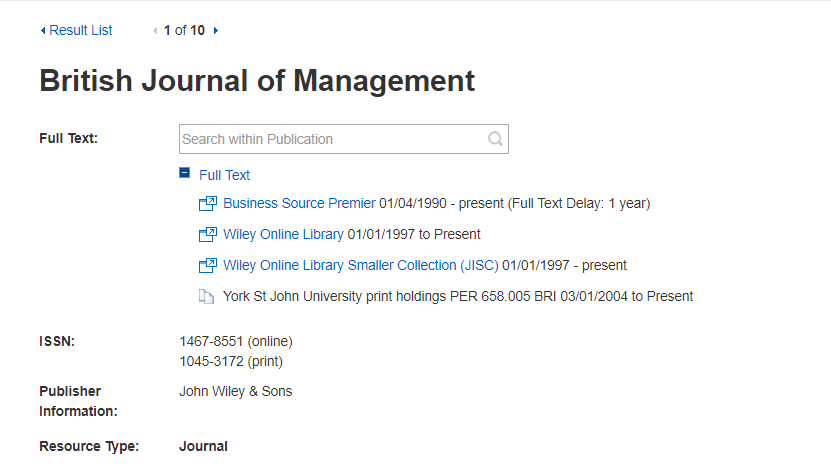Select publisher John Wiley & Sons

[235, 391]
